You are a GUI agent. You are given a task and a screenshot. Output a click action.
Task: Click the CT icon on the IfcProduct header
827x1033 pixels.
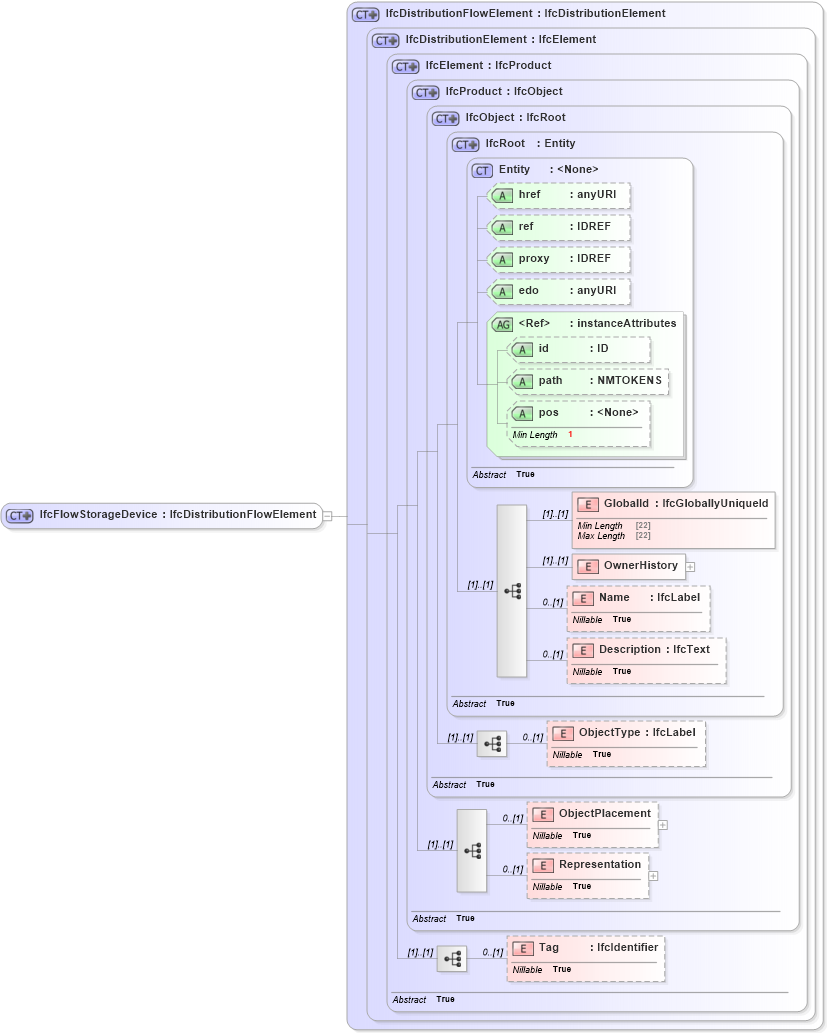click(426, 91)
